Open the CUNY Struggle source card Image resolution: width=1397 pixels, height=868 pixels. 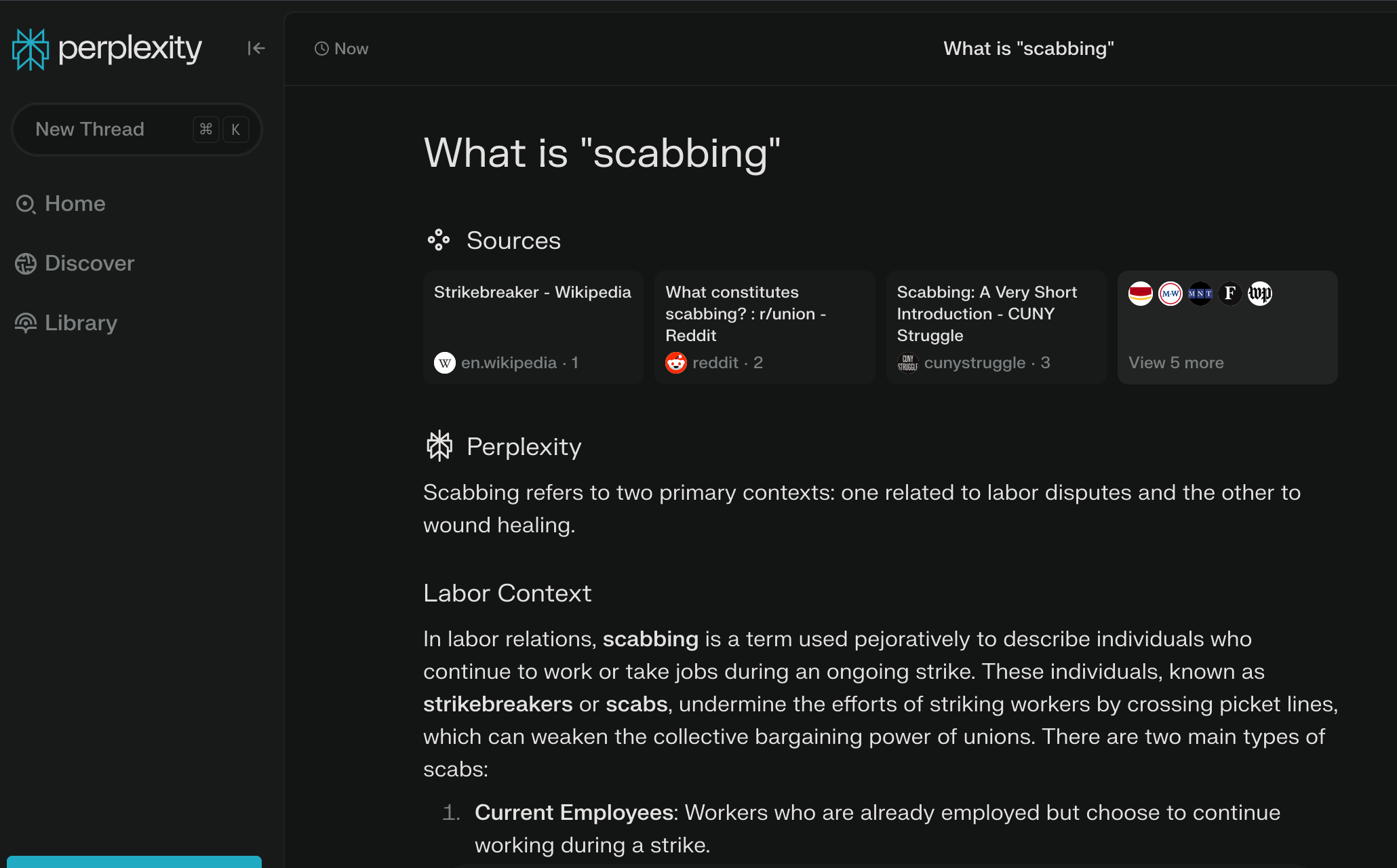coord(996,328)
